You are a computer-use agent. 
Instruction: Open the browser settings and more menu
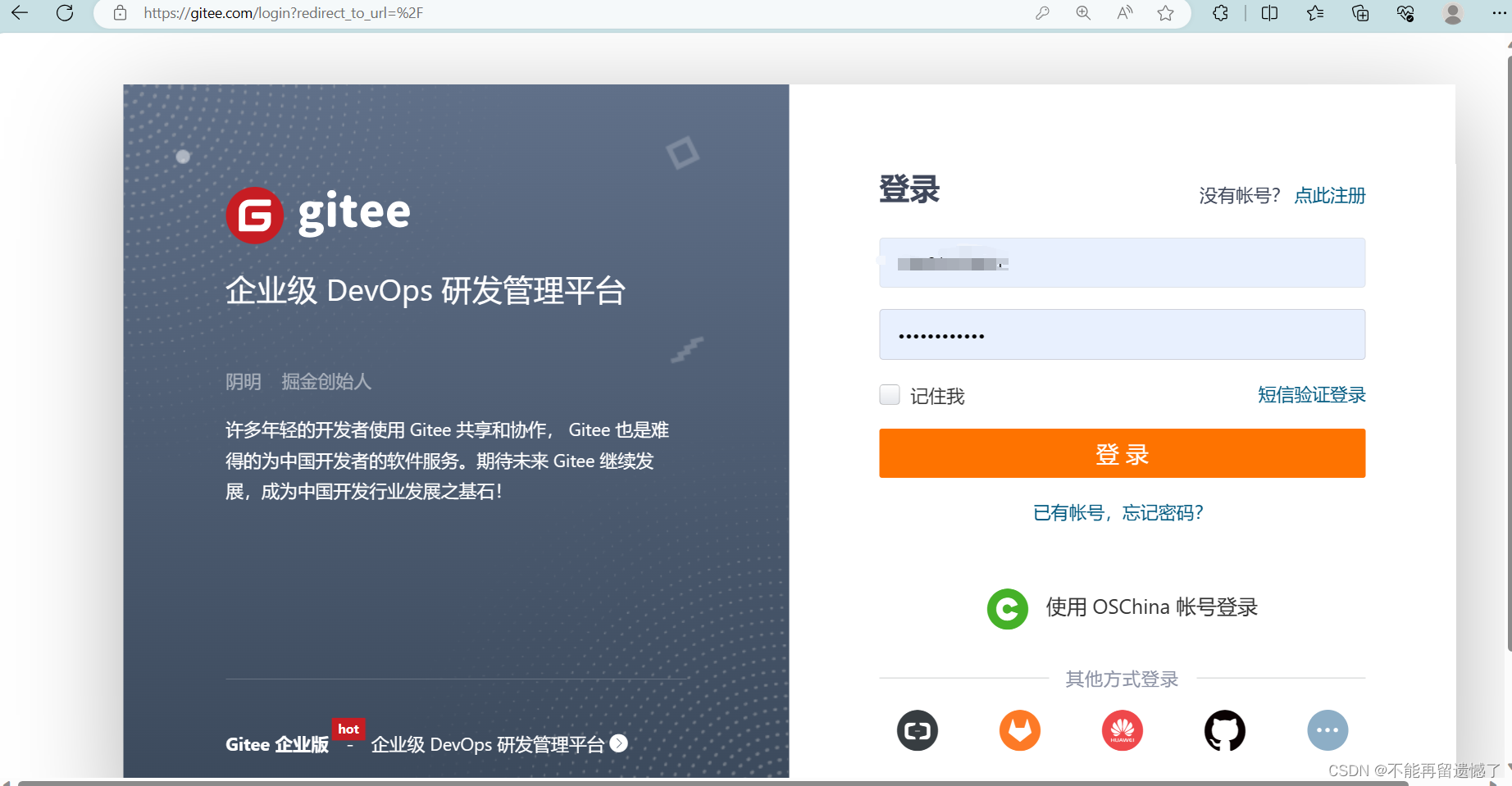(x=1498, y=13)
